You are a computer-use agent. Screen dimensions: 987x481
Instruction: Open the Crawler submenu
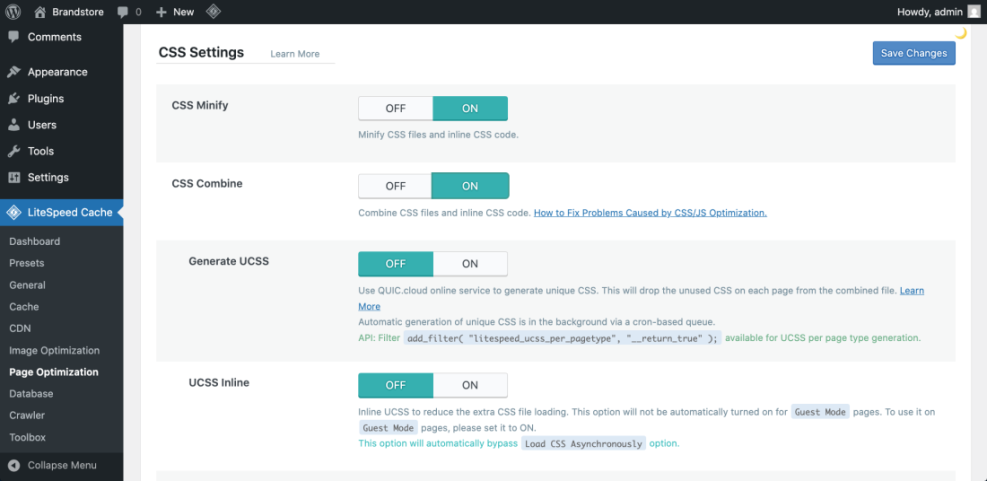28,415
